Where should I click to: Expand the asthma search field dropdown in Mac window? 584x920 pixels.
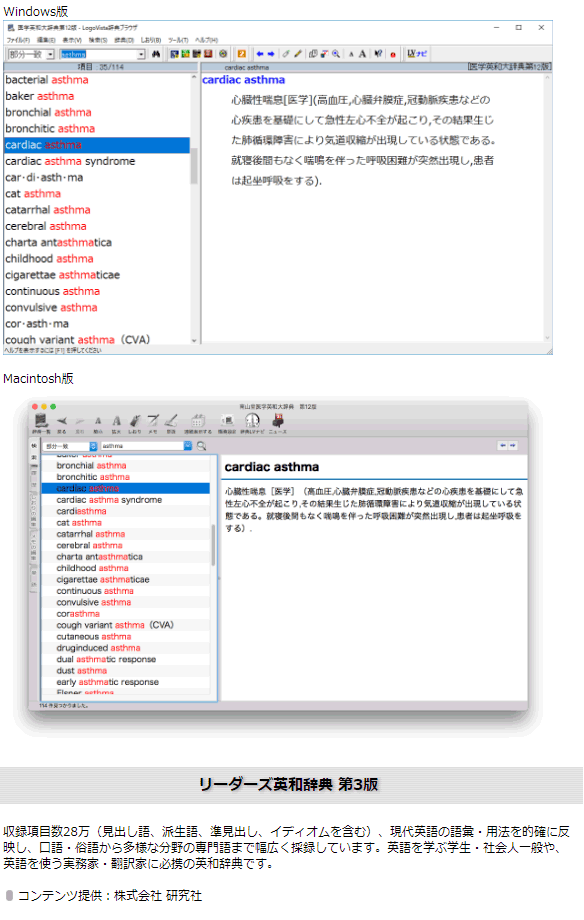click(188, 447)
